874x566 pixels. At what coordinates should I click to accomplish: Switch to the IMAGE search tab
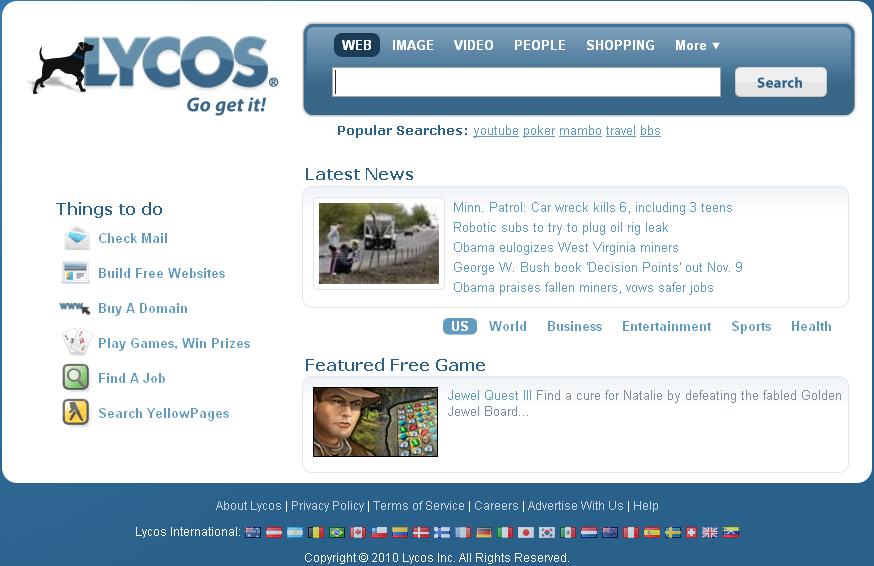(x=413, y=45)
